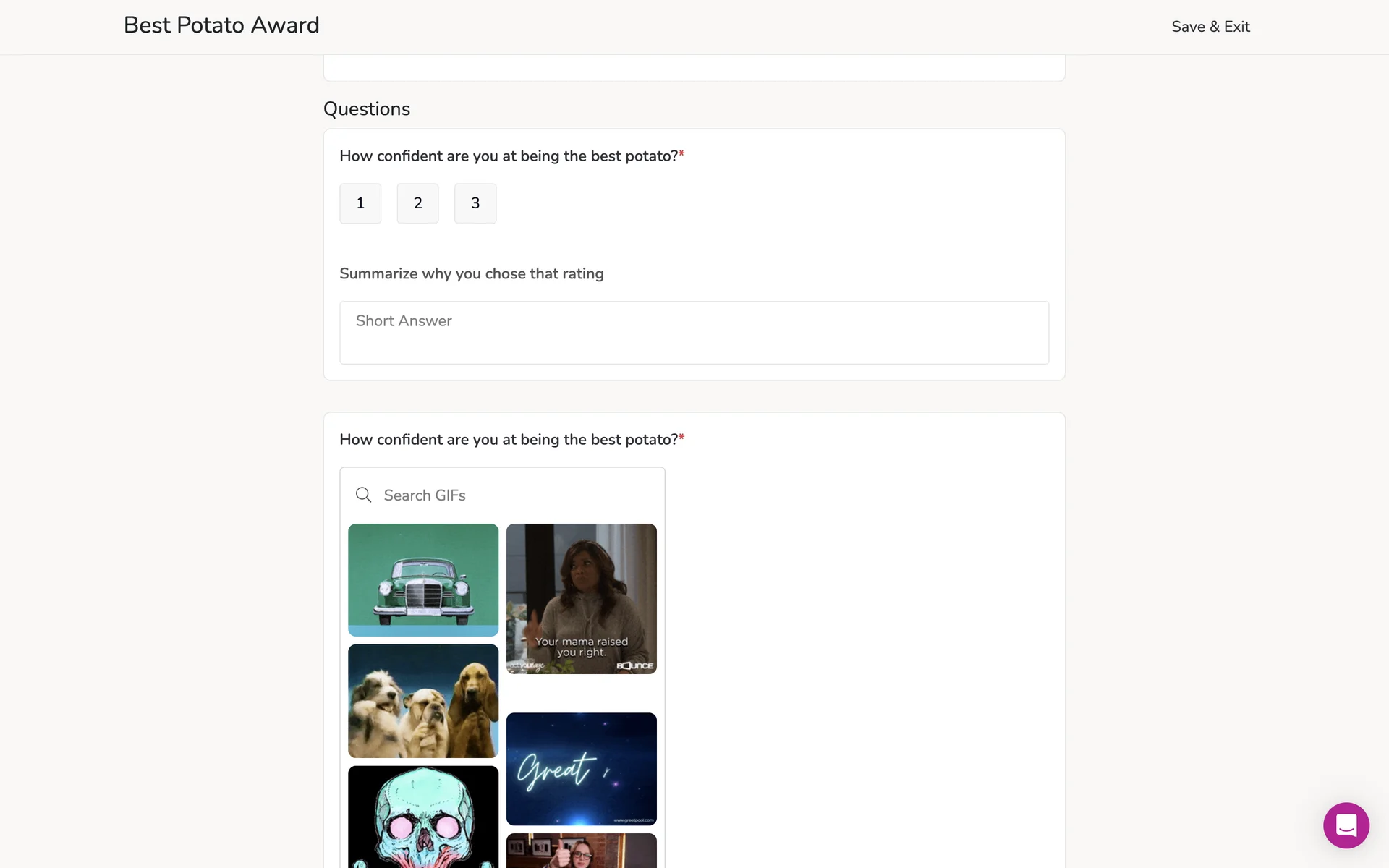
Task: Click the 'Summarize why you chose that rating' label
Action: 472,273
